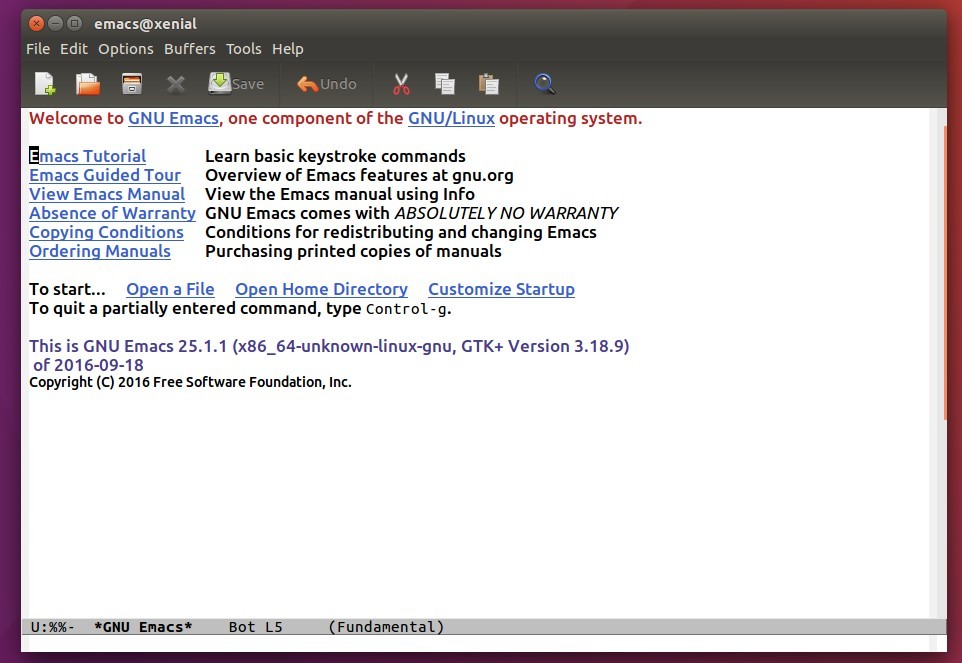962x663 pixels.
Task: Click the Open a File link
Action: tap(170, 289)
